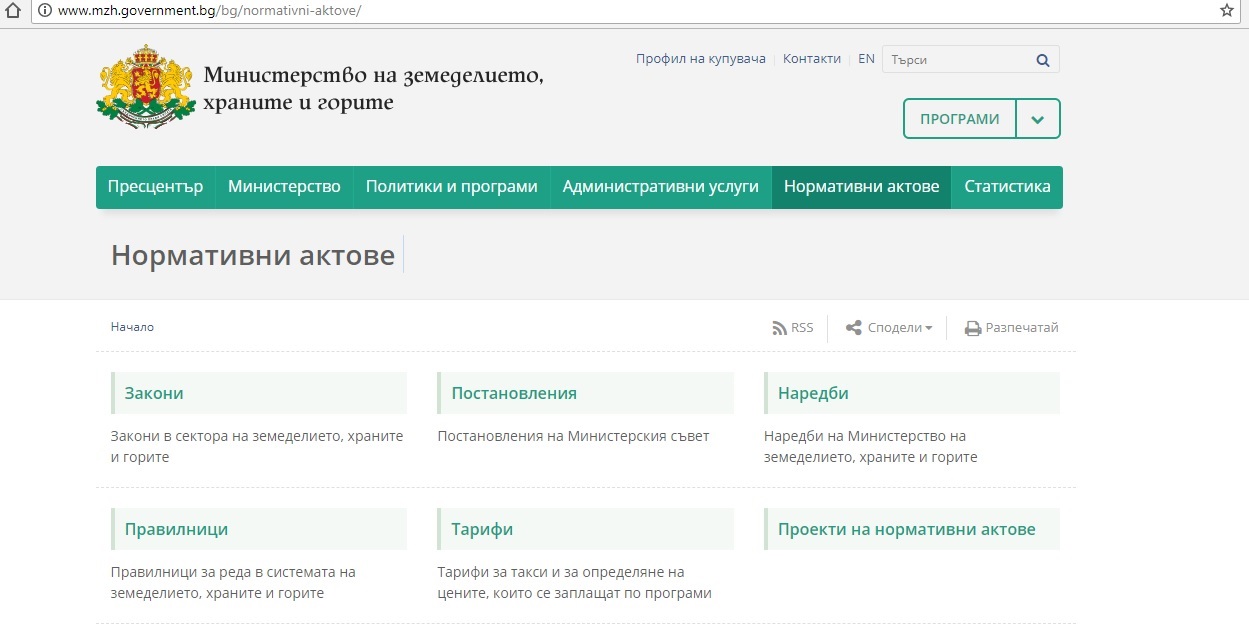Open the Политики и програми menu
This screenshot has width=1249, height=633.
(x=452, y=187)
